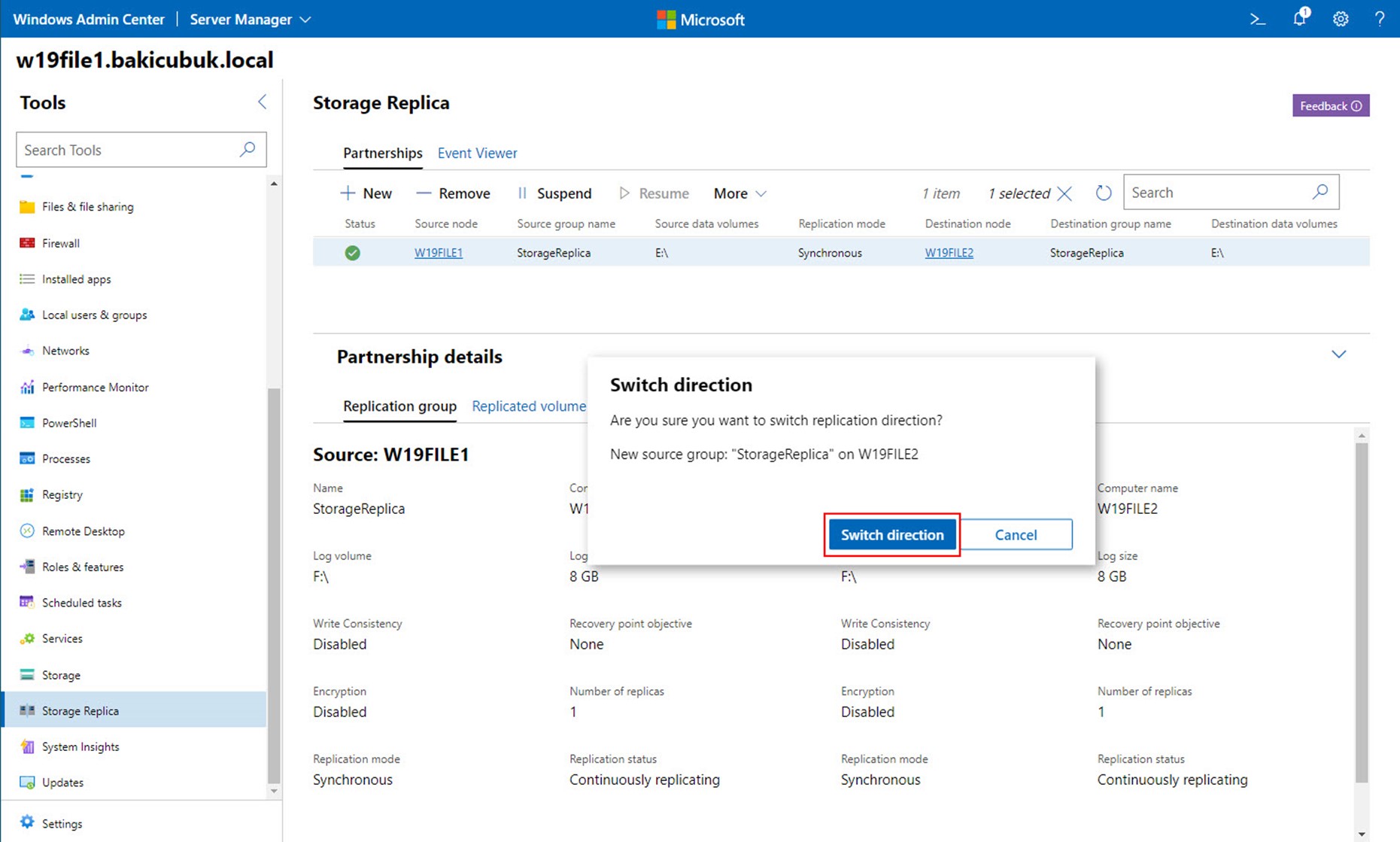Open the PowerShell console icon in header

pos(1257,19)
